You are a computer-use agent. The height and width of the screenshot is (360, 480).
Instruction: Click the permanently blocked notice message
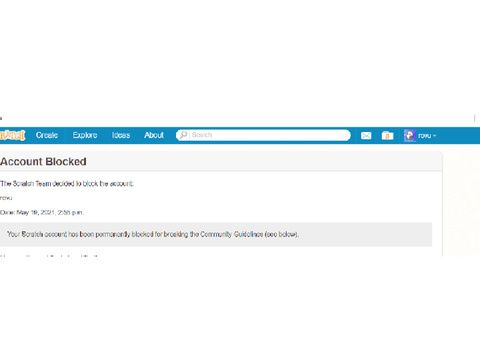(153, 234)
